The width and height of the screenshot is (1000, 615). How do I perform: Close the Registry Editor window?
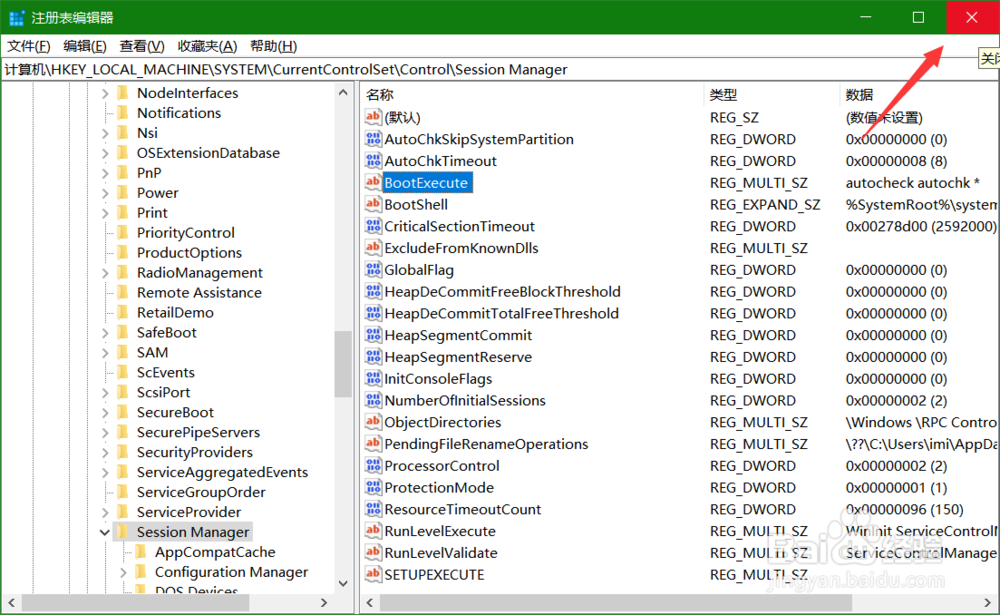click(x=972, y=17)
